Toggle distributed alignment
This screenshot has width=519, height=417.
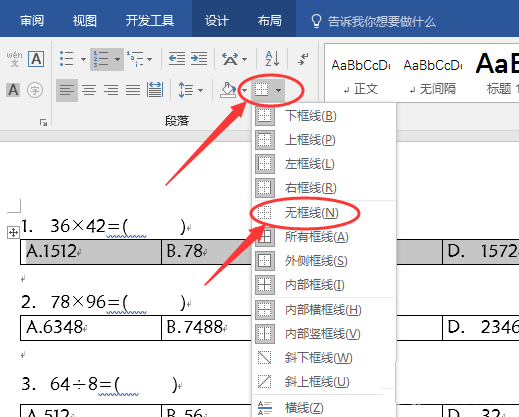coord(155,90)
